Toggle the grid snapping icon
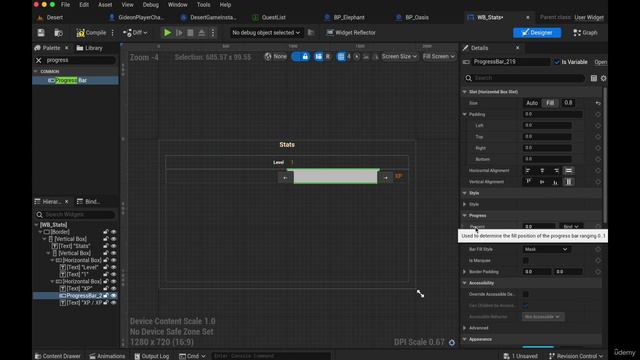The height and width of the screenshot is (360, 640). coord(341,57)
